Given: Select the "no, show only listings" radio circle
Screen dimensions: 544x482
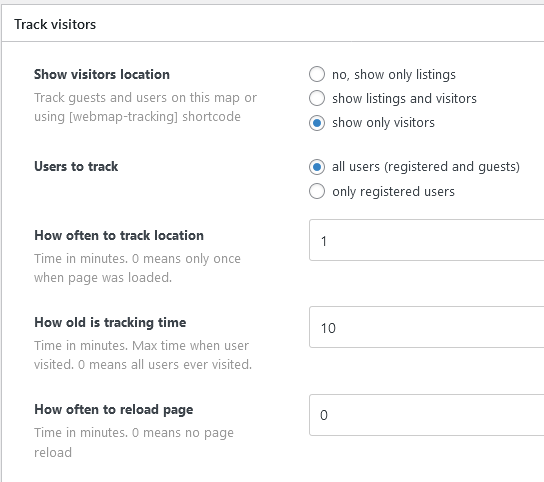Looking at the screenshot, I should point(317,74).
